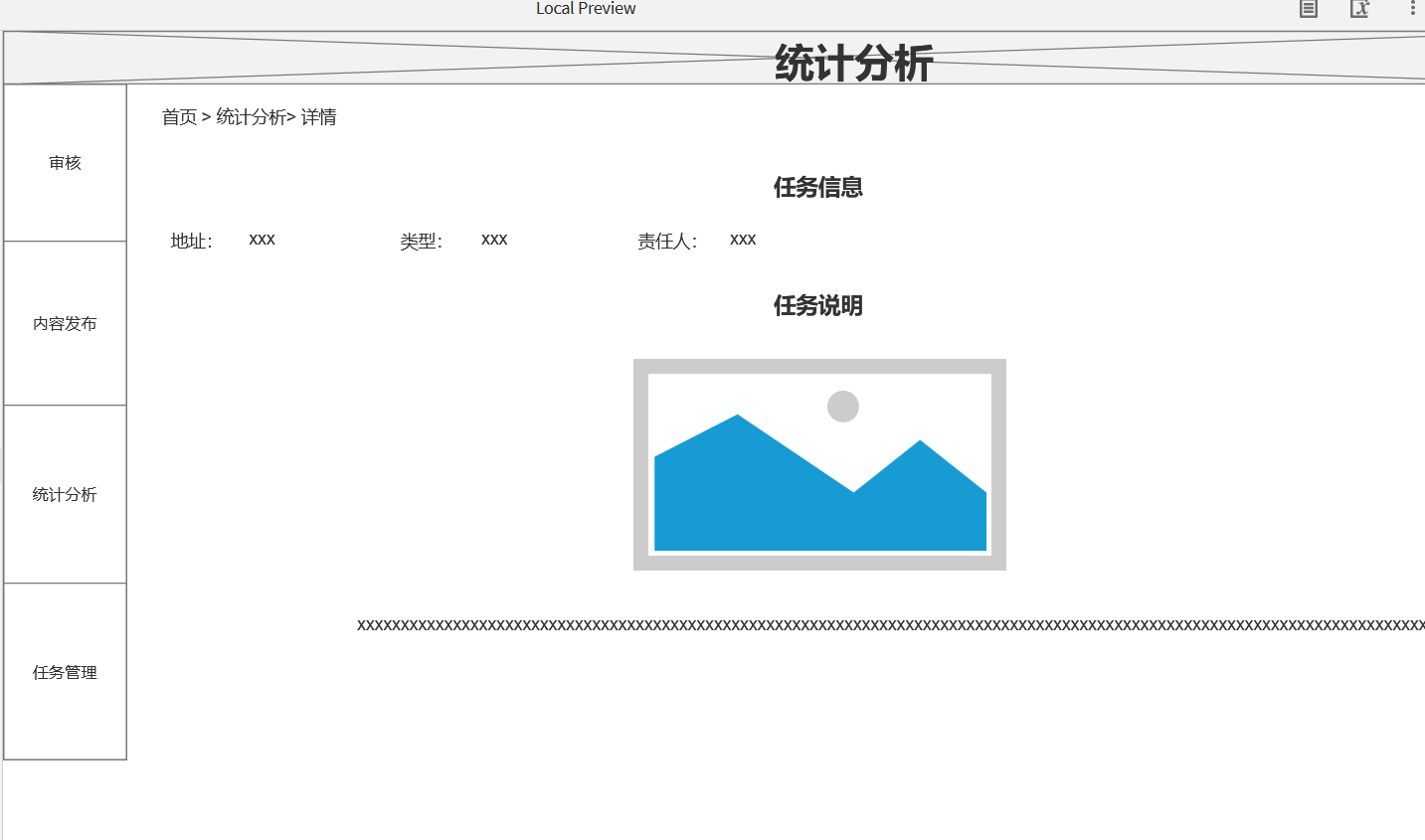Click the 任务信息 section heading

[818, 187]
